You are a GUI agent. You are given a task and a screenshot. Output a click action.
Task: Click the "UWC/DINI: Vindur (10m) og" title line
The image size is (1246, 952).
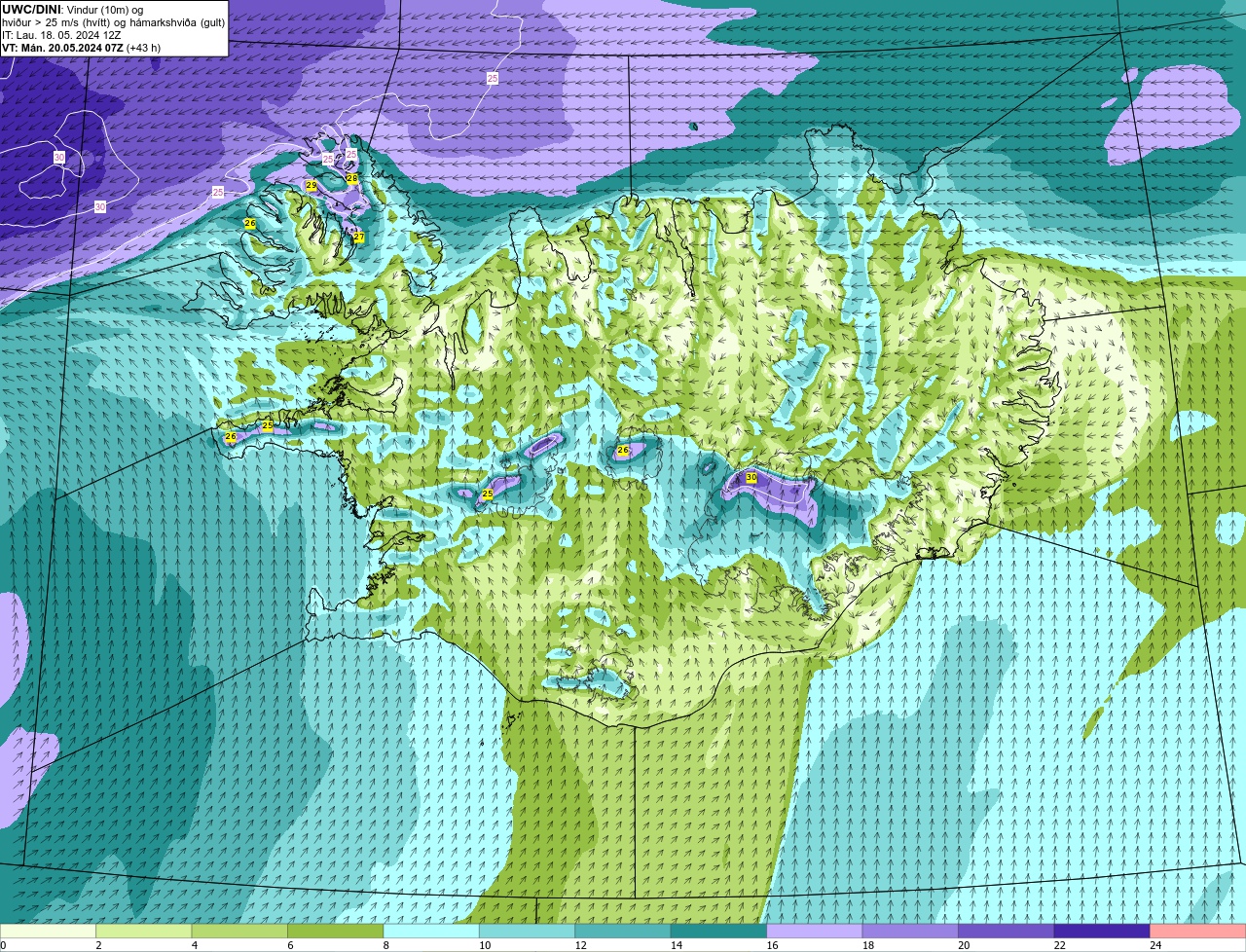(73, 10)
